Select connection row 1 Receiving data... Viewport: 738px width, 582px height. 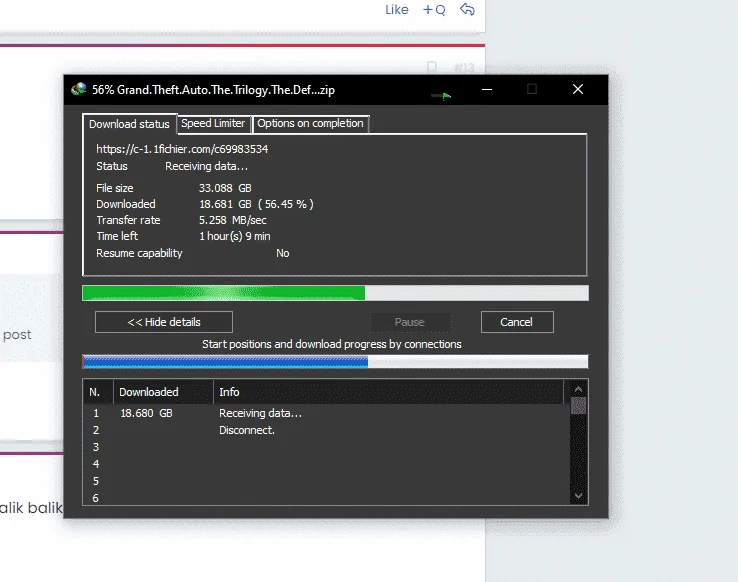(x=327, y=413)
